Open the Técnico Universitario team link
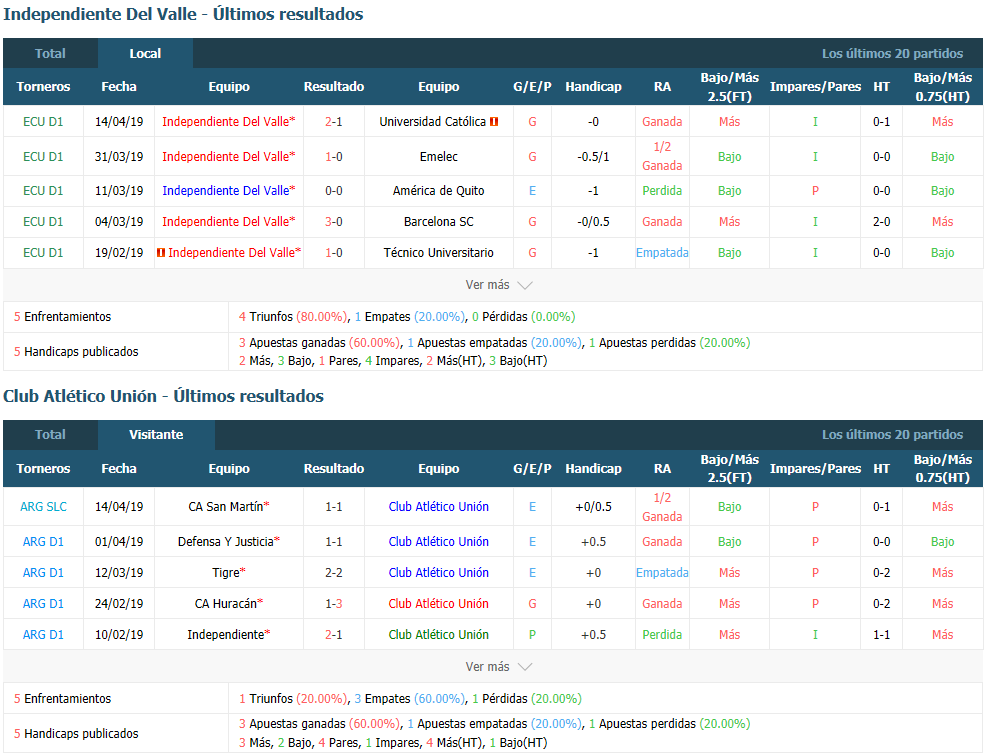This screenshot has width=989, height=756. 438,253
